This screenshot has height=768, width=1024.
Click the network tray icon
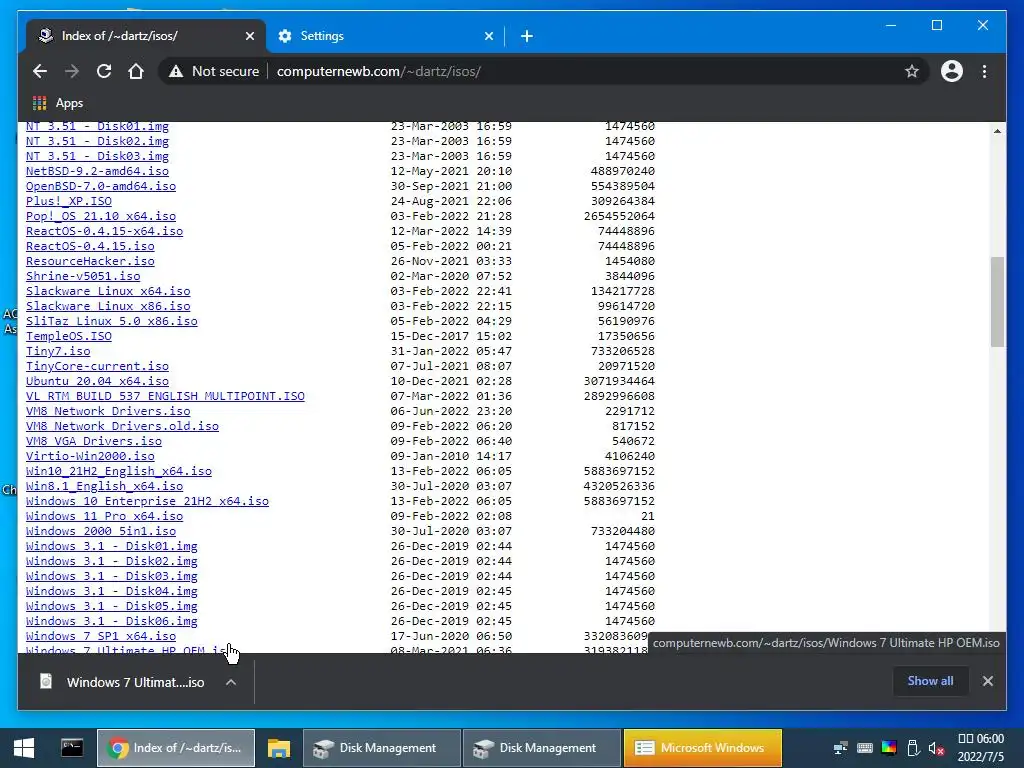click(841, 748)
